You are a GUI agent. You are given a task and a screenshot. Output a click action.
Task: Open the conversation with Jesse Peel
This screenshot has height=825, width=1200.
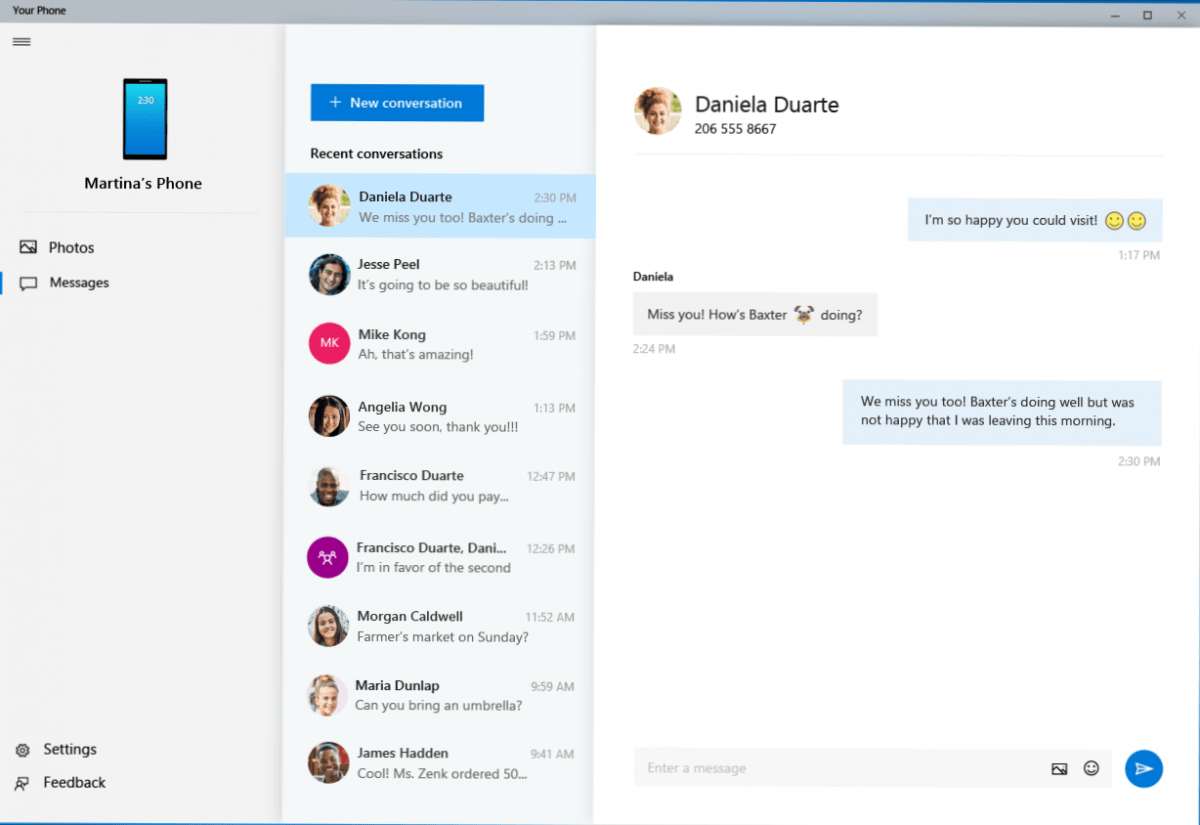(440, 275)
